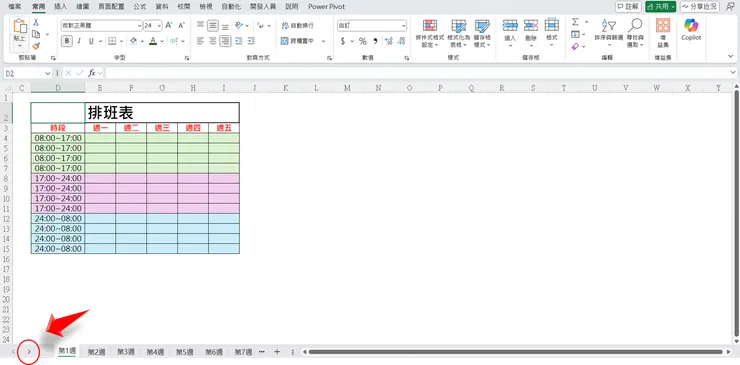Activate the Format Painter brush icon
The width and height of the screenshot is (740, 365).
[x=36, y=45]
